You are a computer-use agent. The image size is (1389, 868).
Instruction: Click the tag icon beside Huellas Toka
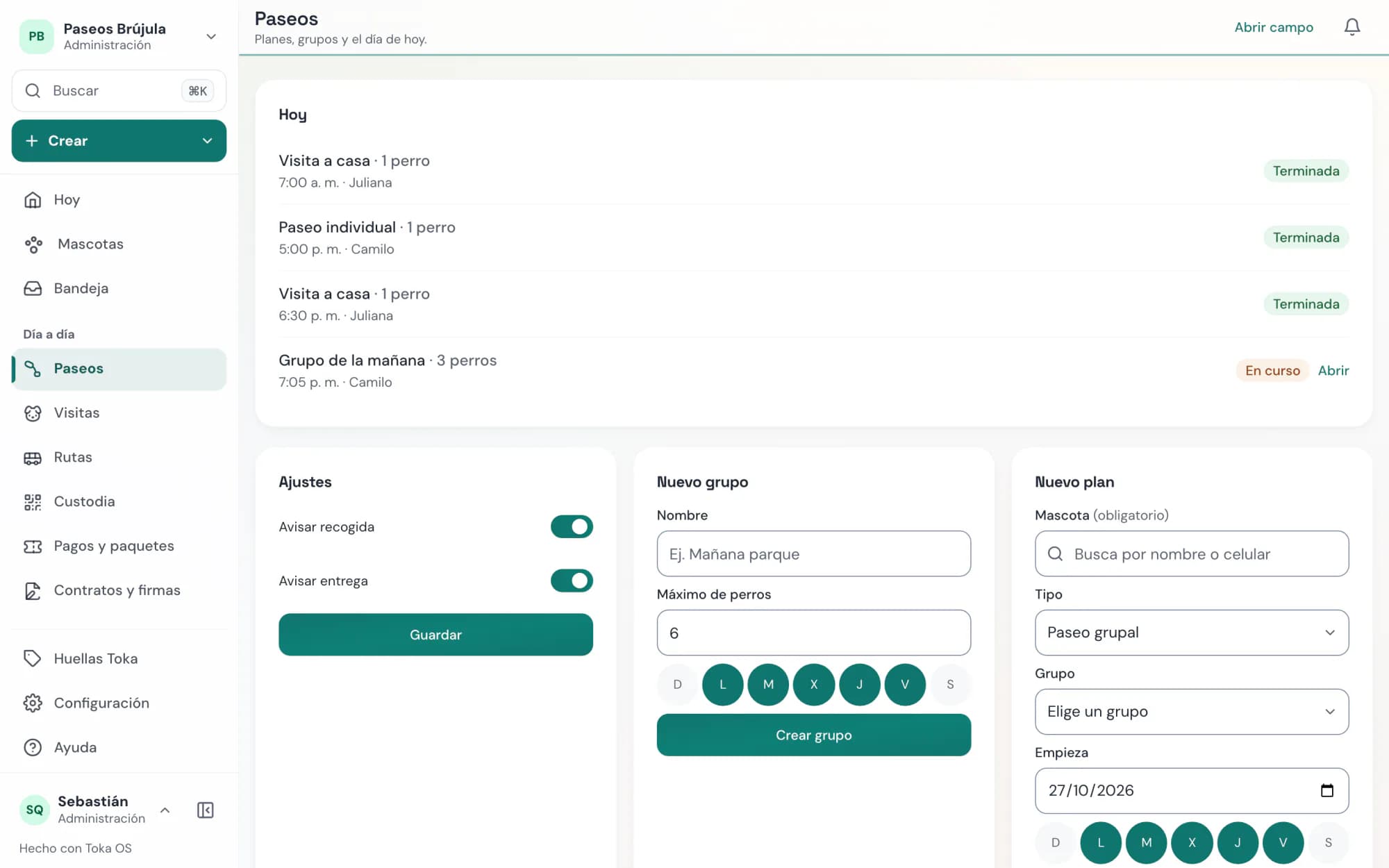(33, 659)
